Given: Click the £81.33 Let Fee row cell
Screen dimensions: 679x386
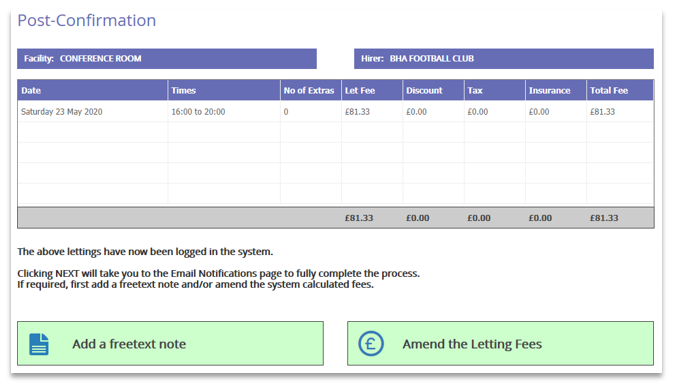Looking at the screenshot, I should (372, 111).
